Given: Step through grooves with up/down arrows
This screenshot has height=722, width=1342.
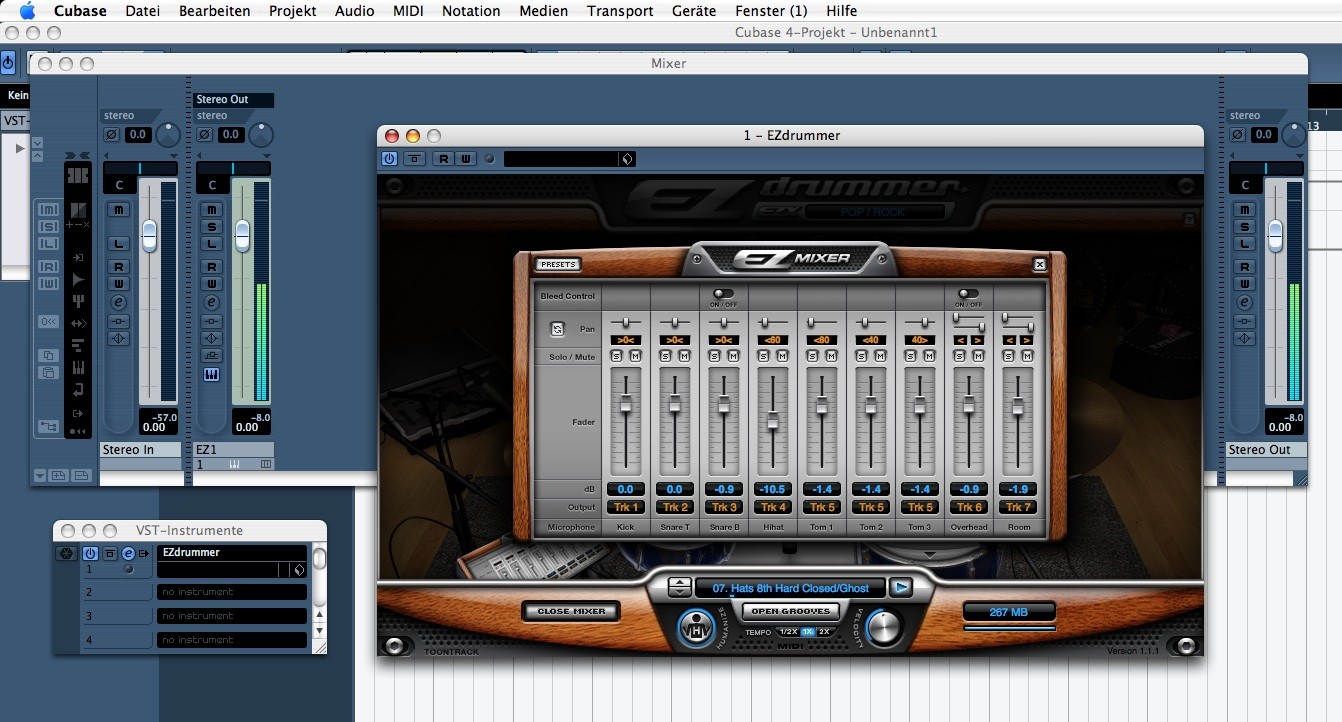Looking at the screenshot, I should point(679,587).
